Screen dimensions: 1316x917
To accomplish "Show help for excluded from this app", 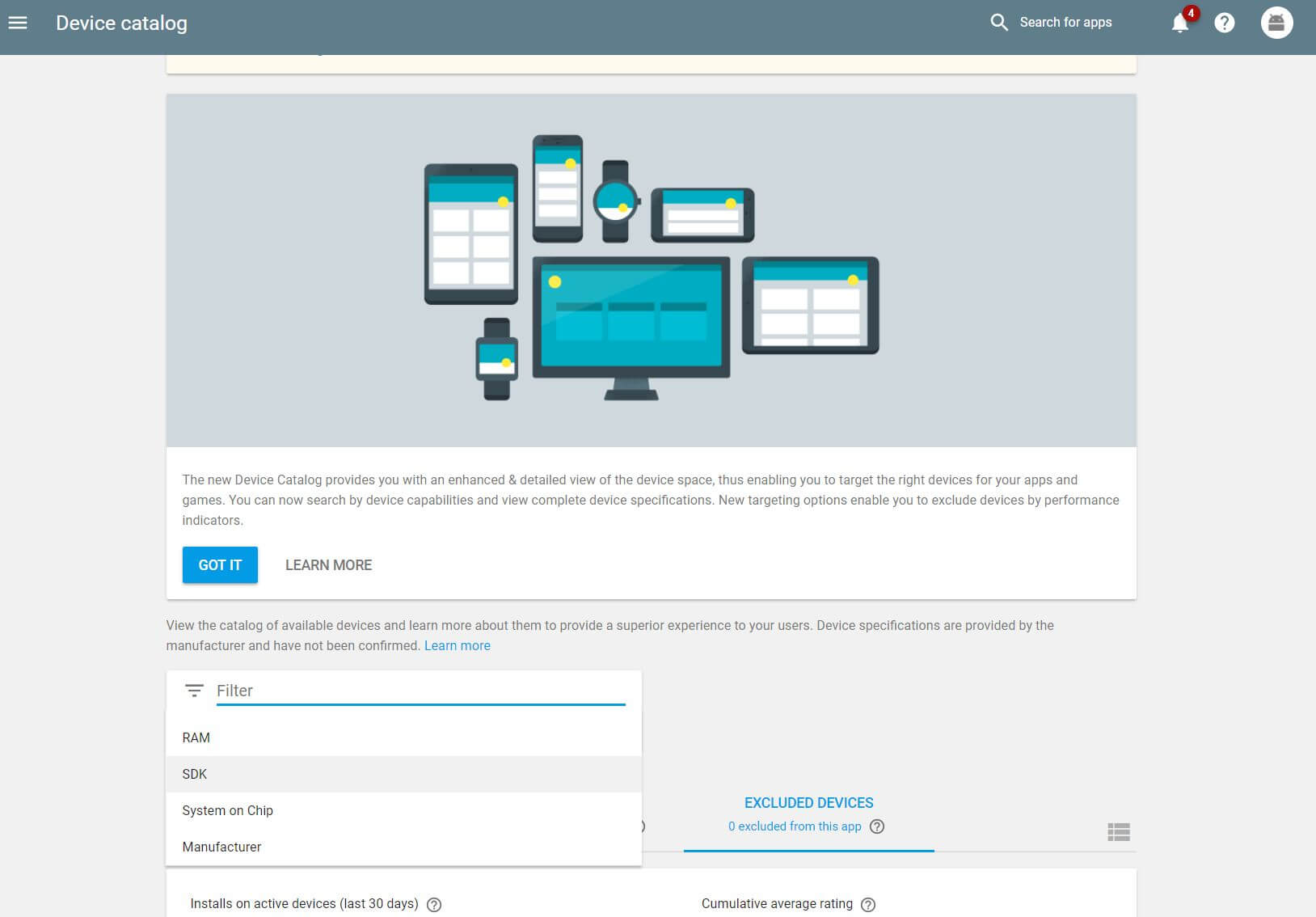I will click(x=877, y=826).
